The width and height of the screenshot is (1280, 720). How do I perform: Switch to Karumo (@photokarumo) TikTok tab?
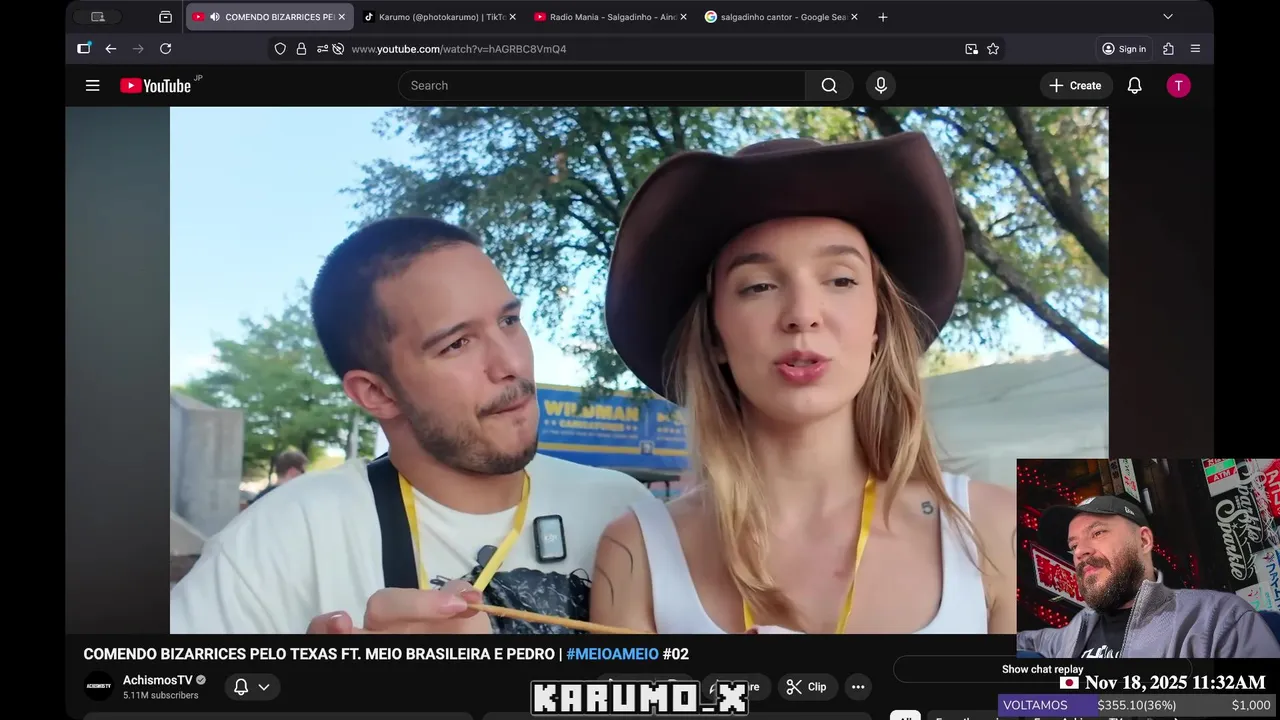click(438, 17)
